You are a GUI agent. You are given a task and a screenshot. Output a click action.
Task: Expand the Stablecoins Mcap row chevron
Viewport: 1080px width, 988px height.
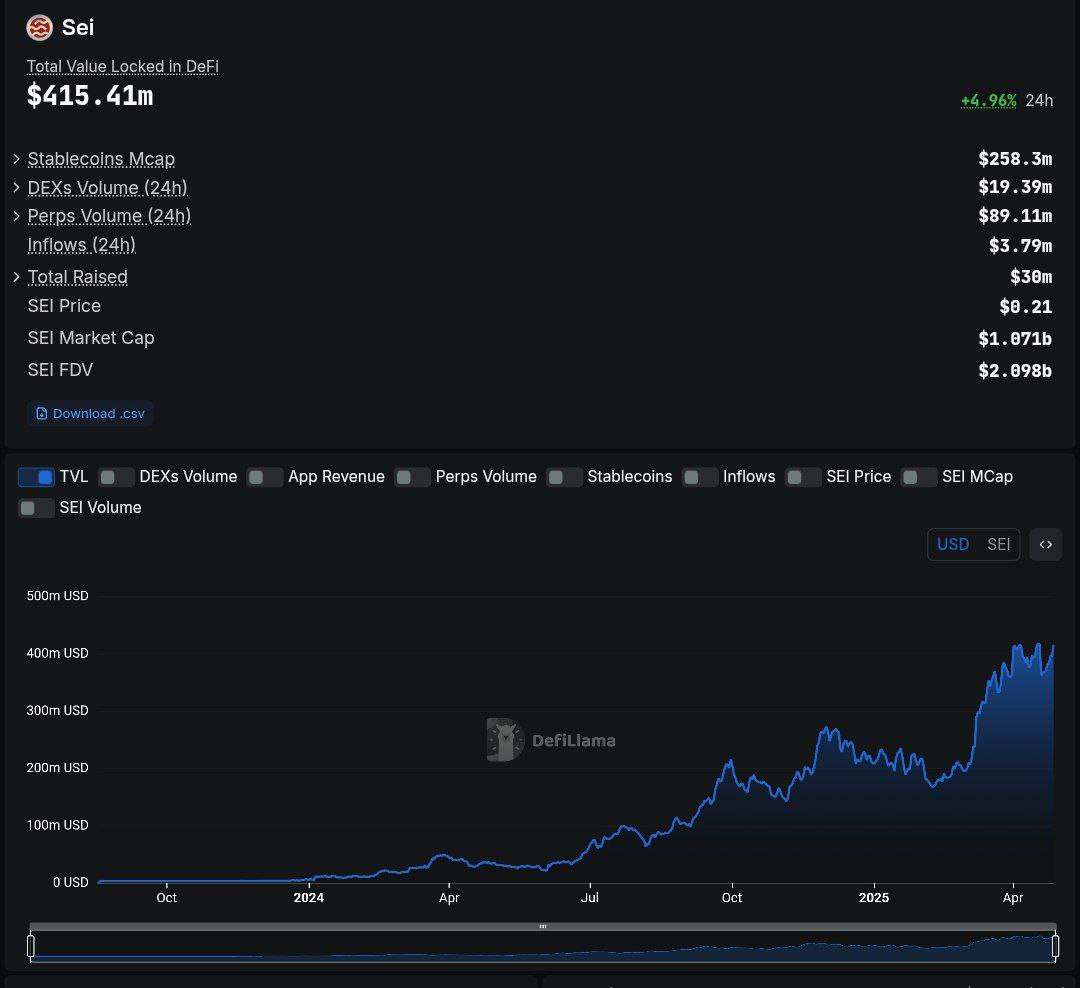tap(17, 158)
